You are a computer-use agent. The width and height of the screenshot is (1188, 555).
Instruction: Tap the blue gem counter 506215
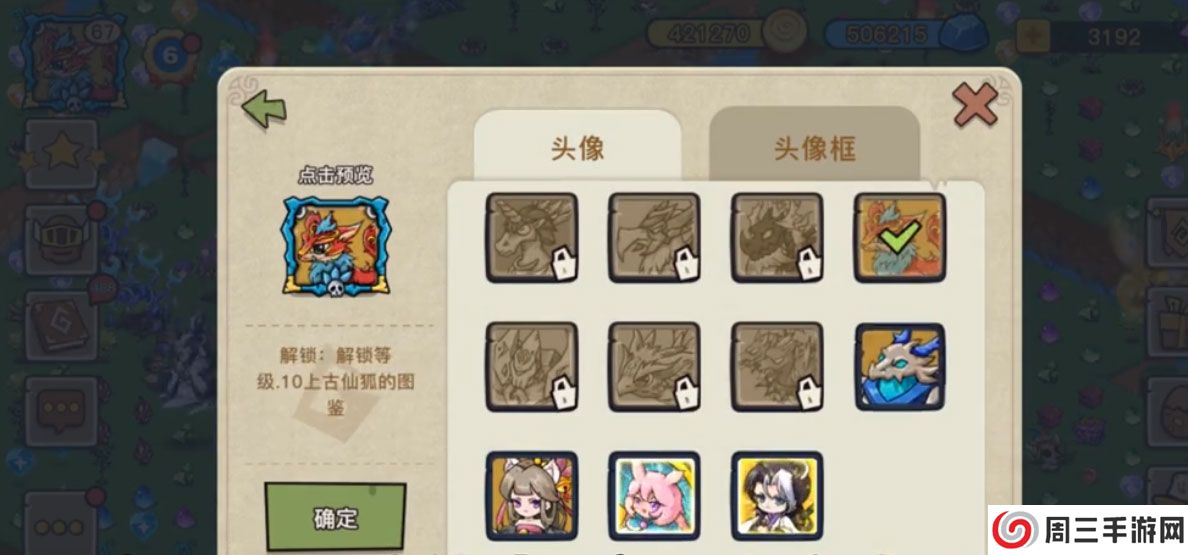pyautogui.click(x=906, y=35)
